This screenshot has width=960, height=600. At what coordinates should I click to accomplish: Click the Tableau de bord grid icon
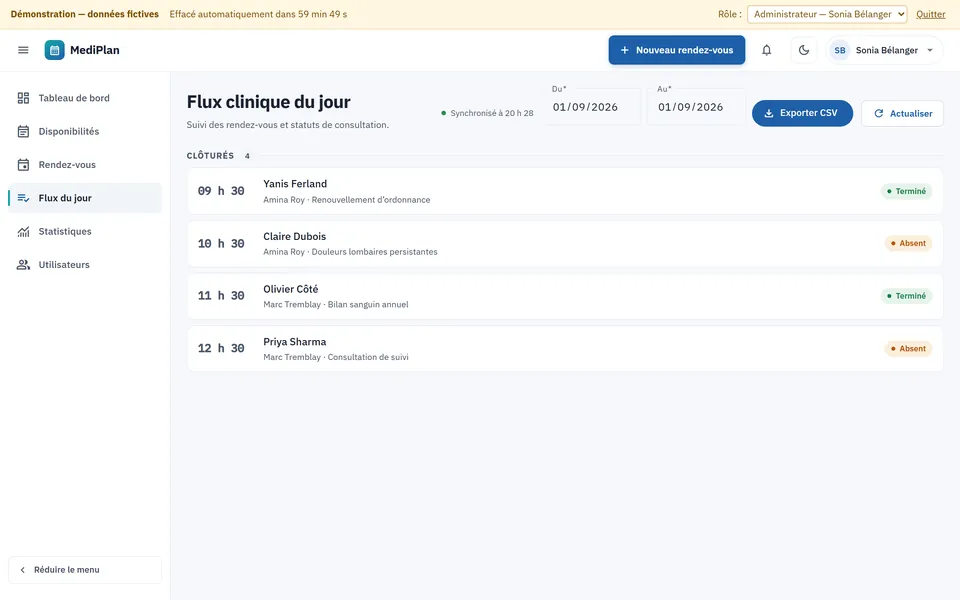[23, 98]
